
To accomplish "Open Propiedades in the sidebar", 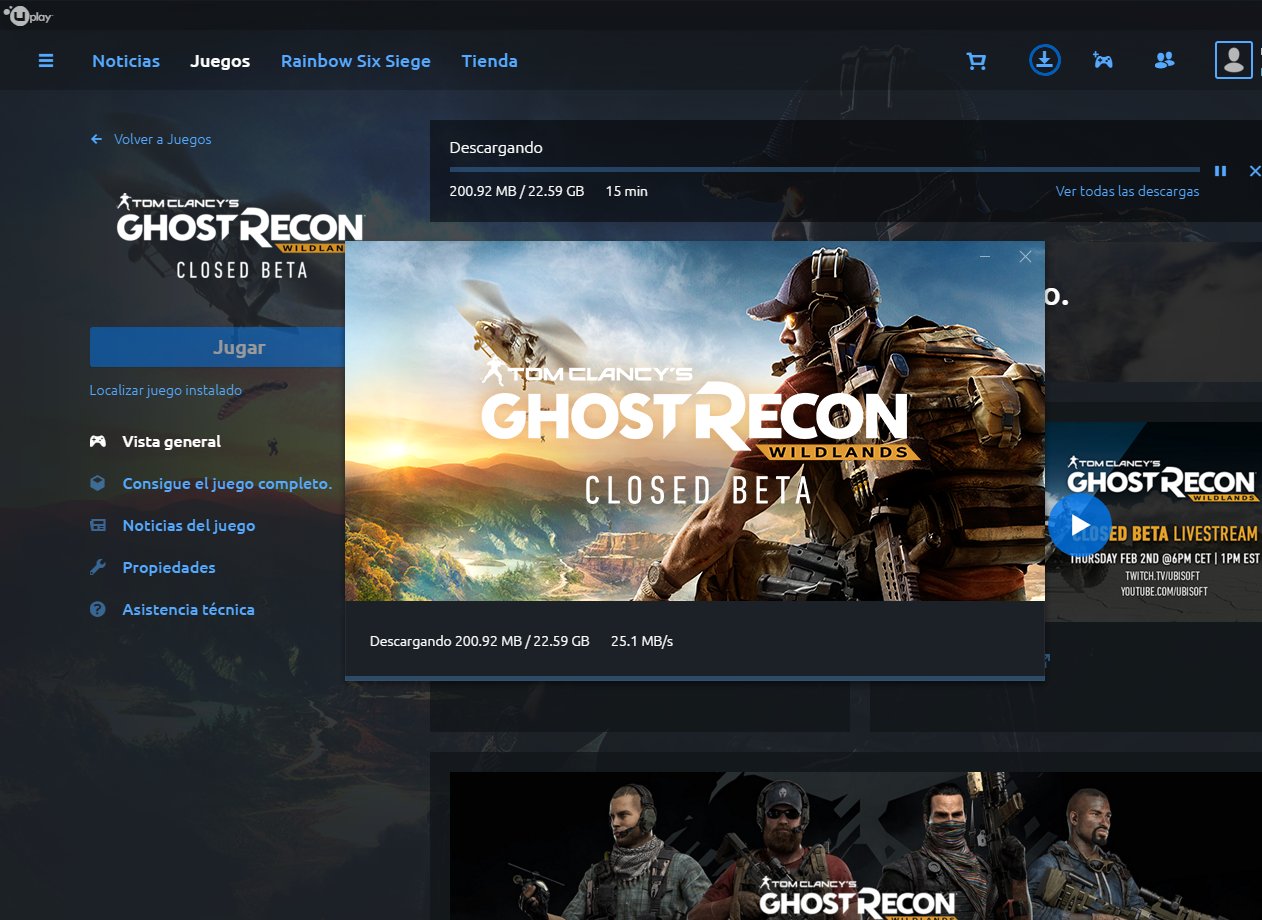I will pos(169,567).
